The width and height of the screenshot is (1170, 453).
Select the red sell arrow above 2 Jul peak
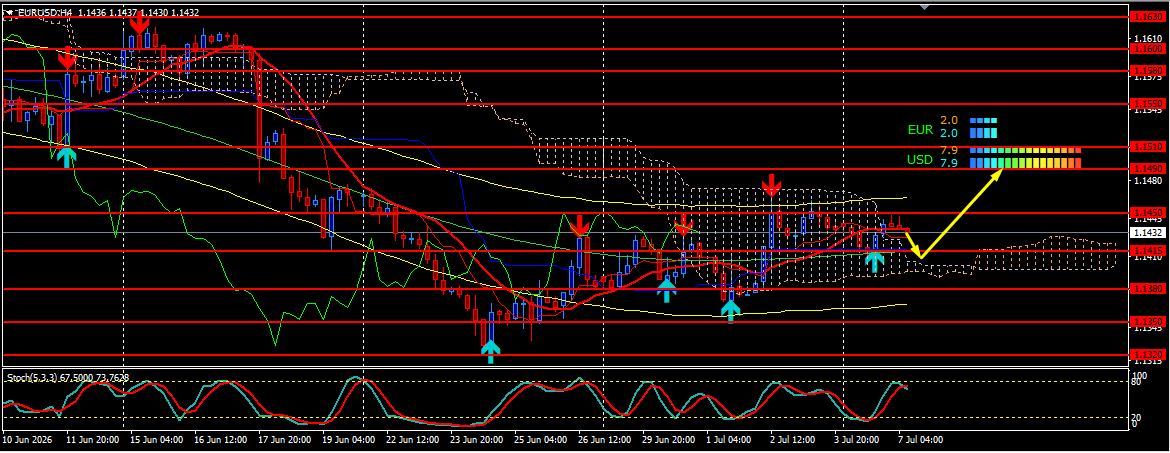(x=772, y=184)
